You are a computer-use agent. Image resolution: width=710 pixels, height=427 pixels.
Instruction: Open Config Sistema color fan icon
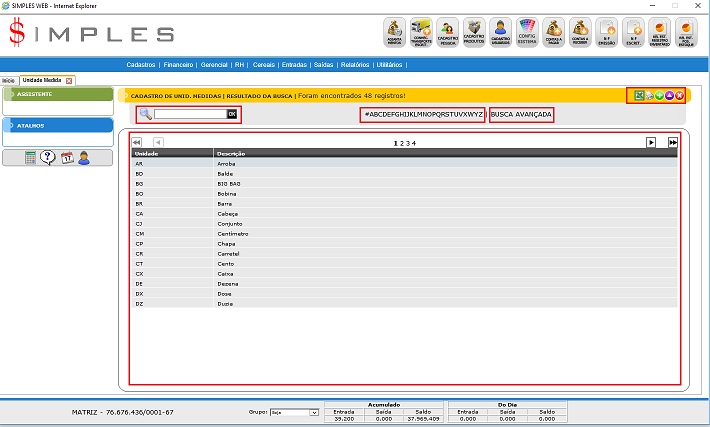click(x=528, y=33)
